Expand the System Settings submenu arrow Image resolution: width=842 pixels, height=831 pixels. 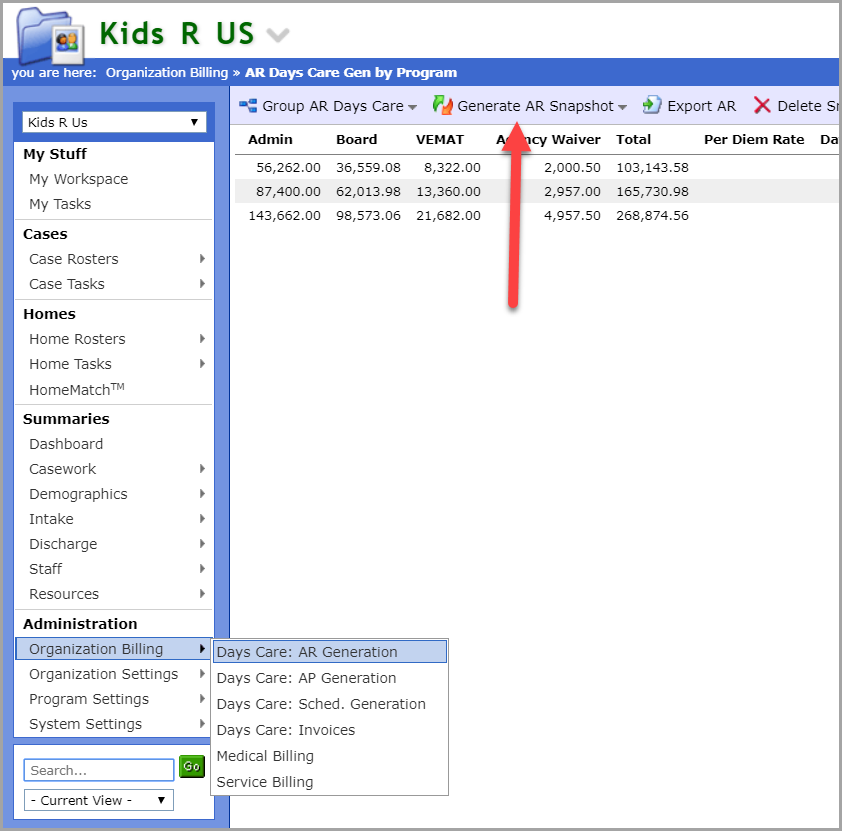[202, 723]
